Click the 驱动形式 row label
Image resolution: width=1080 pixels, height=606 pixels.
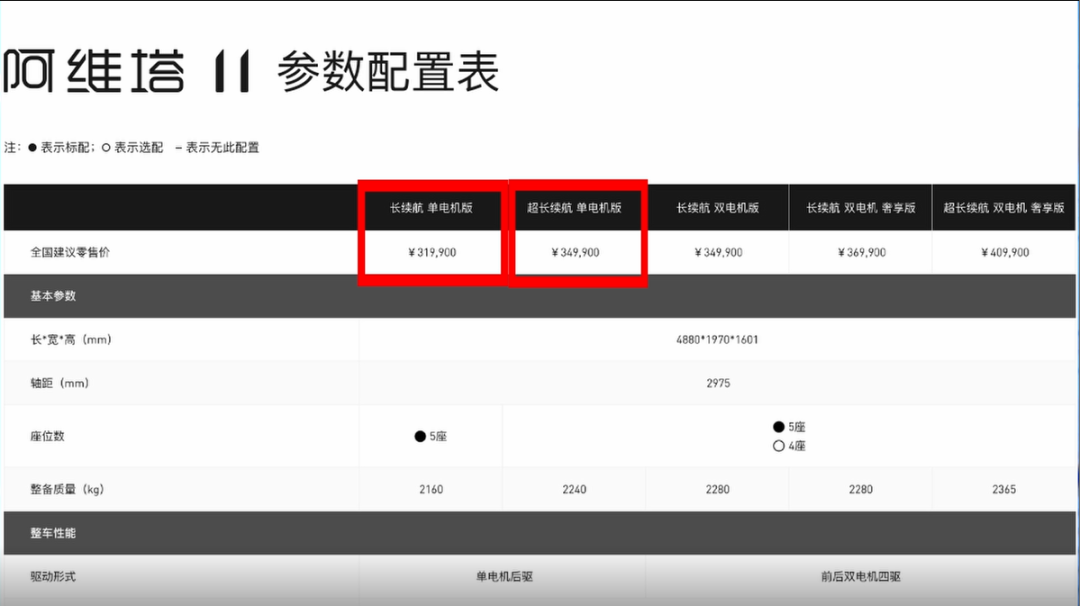53,576
